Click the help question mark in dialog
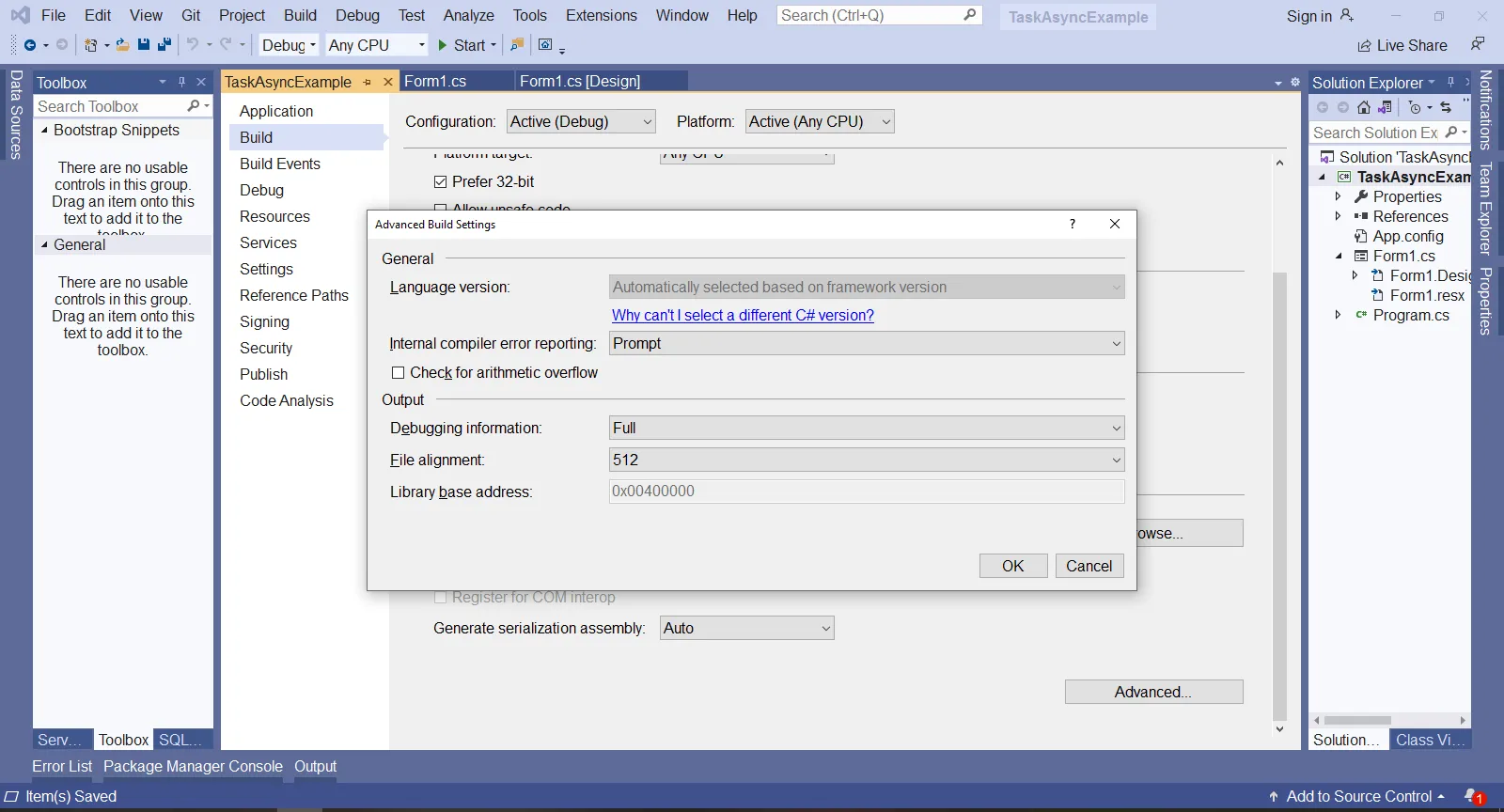1504x812 pixels. pyautogui.click(x=1072, y=224)
